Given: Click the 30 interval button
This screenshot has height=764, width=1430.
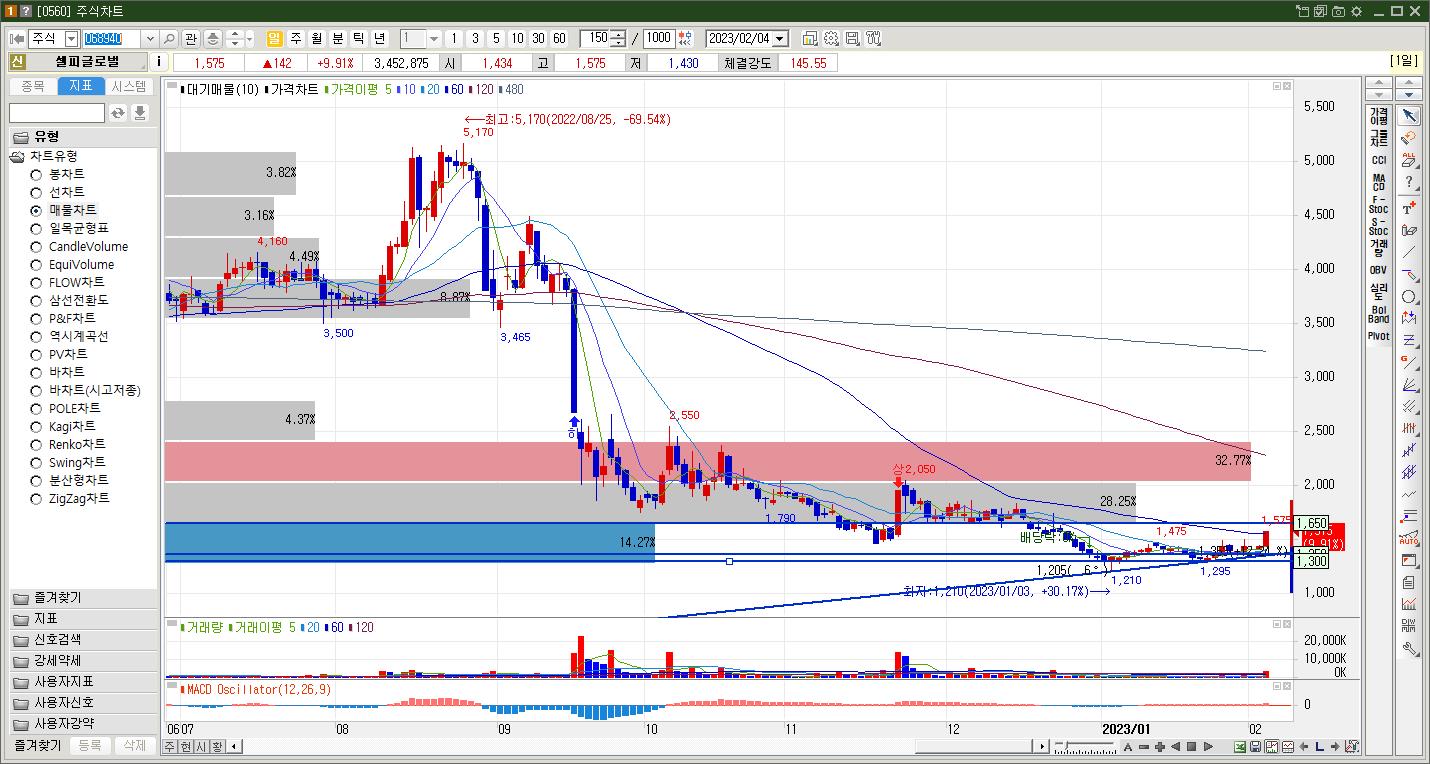Looking at the screenshot, I should click(x=538, y=38).
